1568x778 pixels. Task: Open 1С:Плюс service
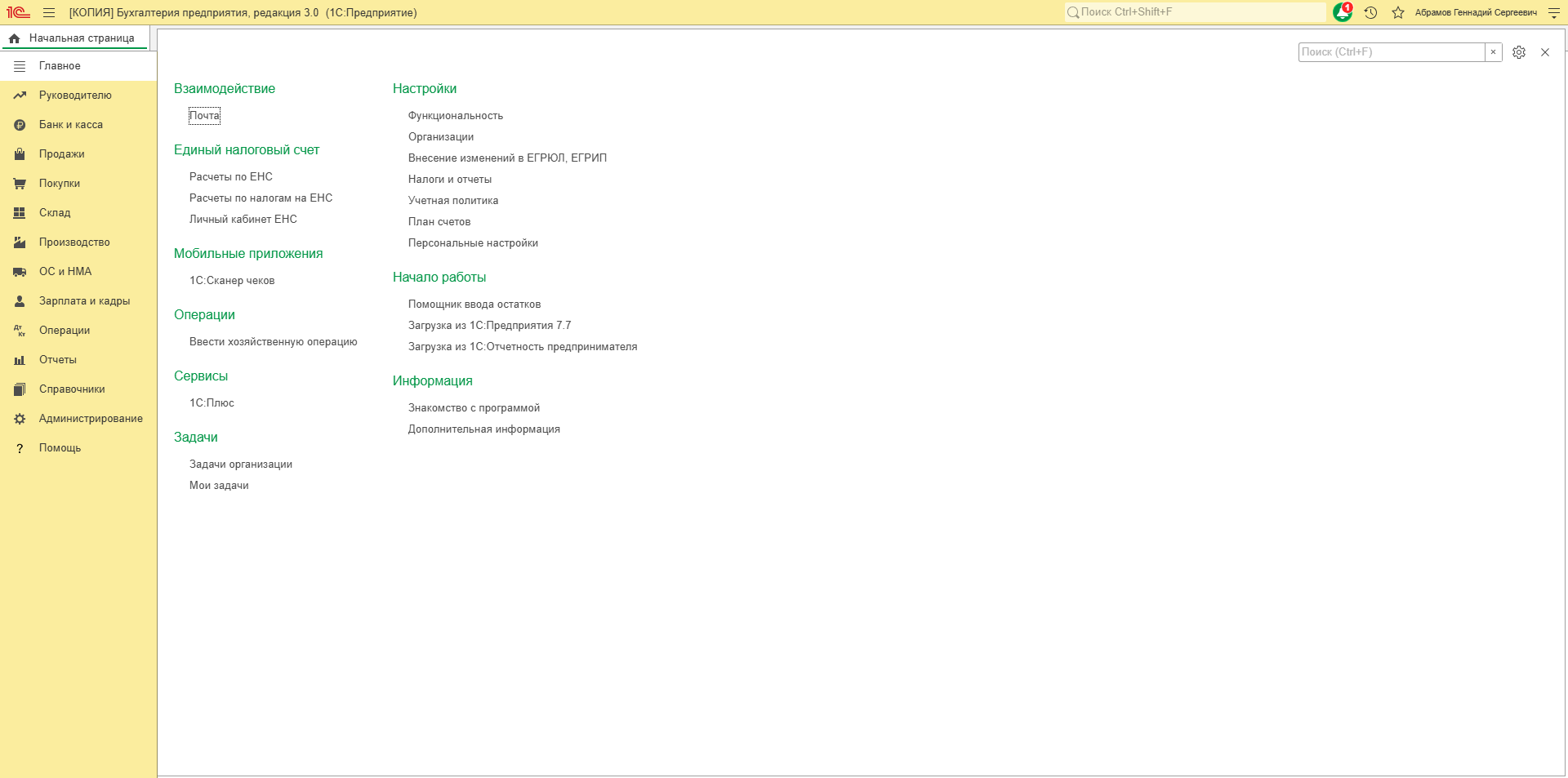coord(212,403)
